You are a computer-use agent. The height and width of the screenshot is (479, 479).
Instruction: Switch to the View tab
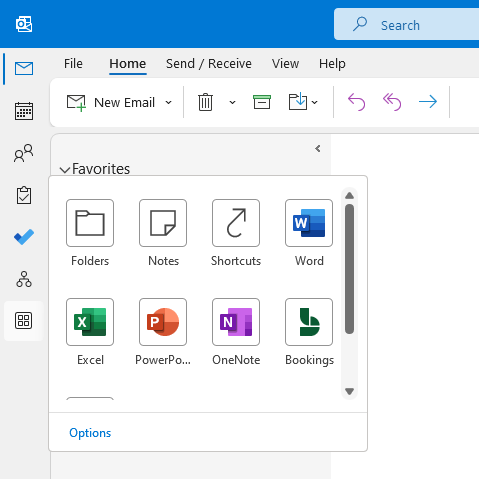[285, 63]
